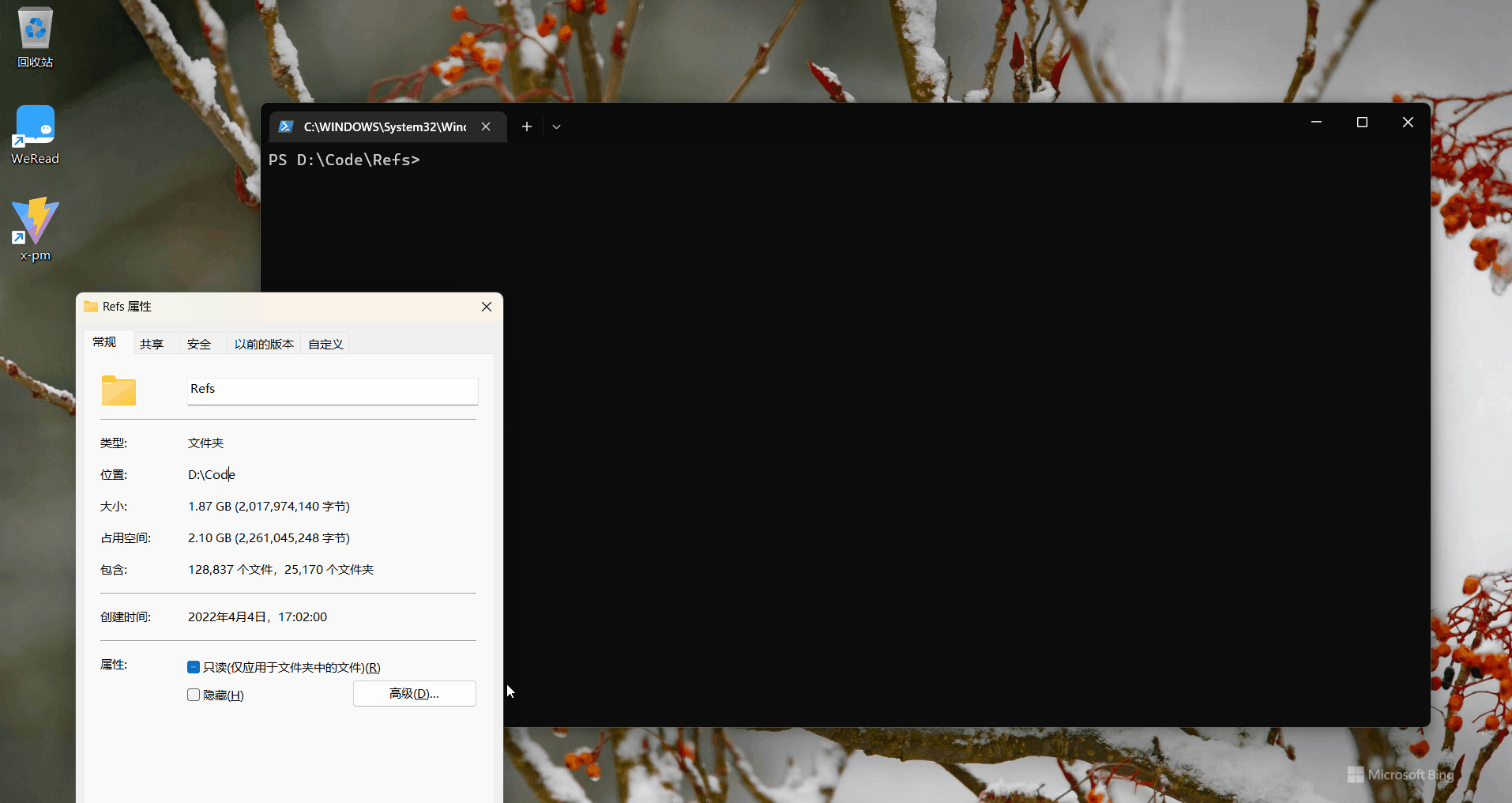The height and width of the screenshot is (803, 1512).
Task: Close the Refs properties dialog
Action: 487,307
